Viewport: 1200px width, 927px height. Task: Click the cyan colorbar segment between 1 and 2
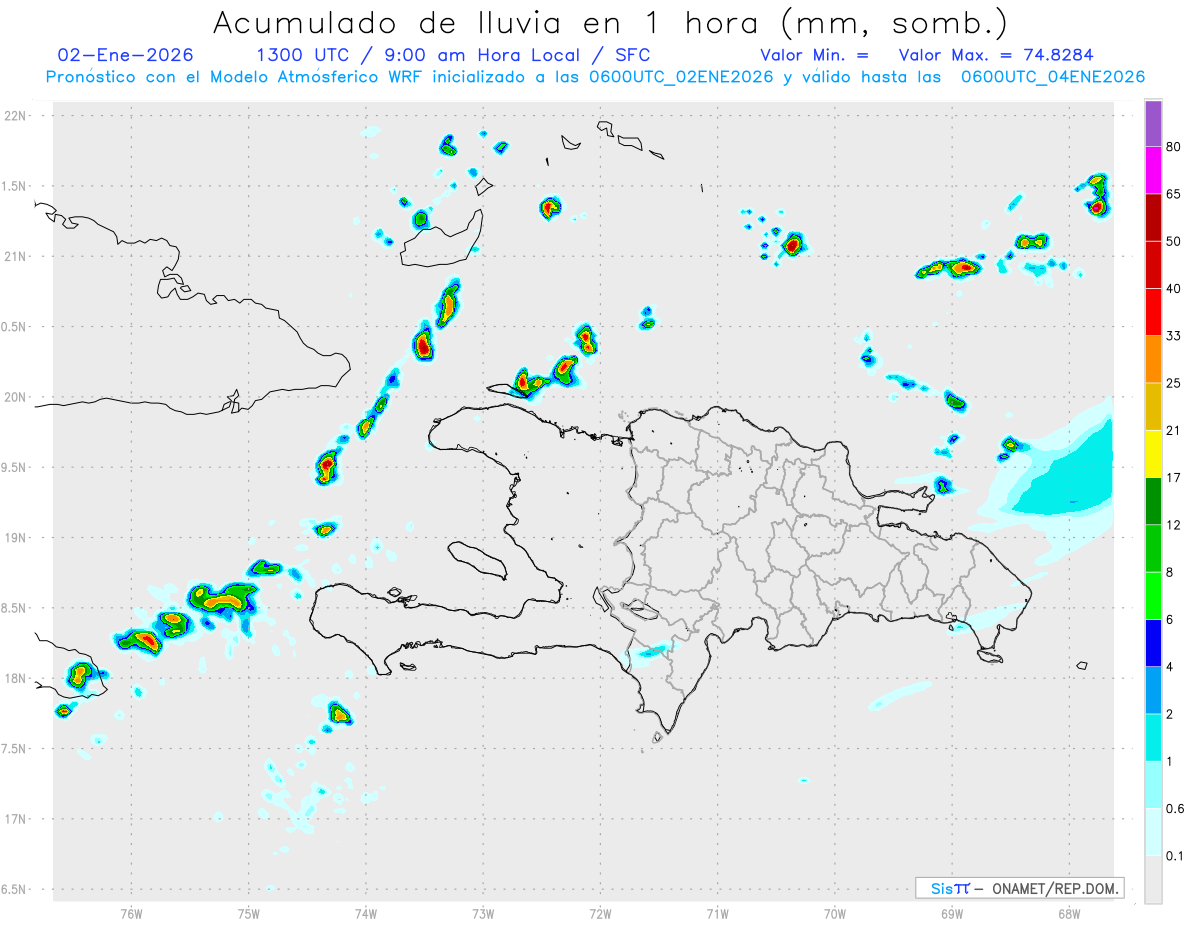[1153, 736]
